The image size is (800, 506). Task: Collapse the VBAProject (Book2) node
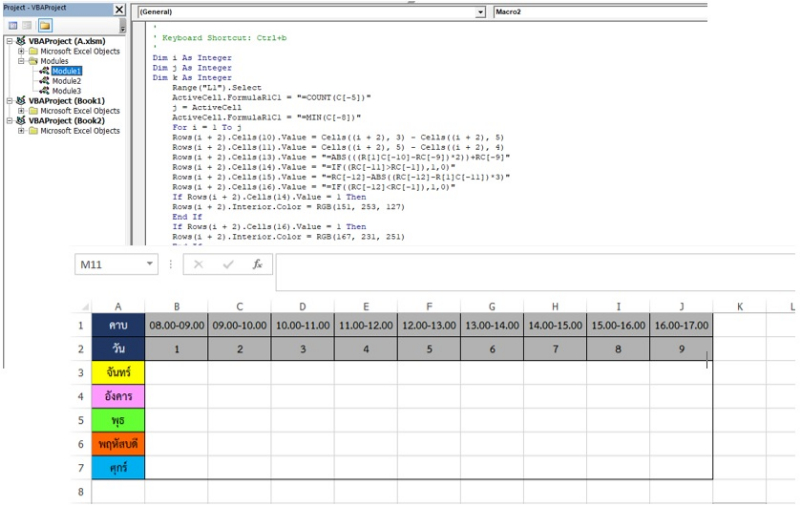coord(10,120)
